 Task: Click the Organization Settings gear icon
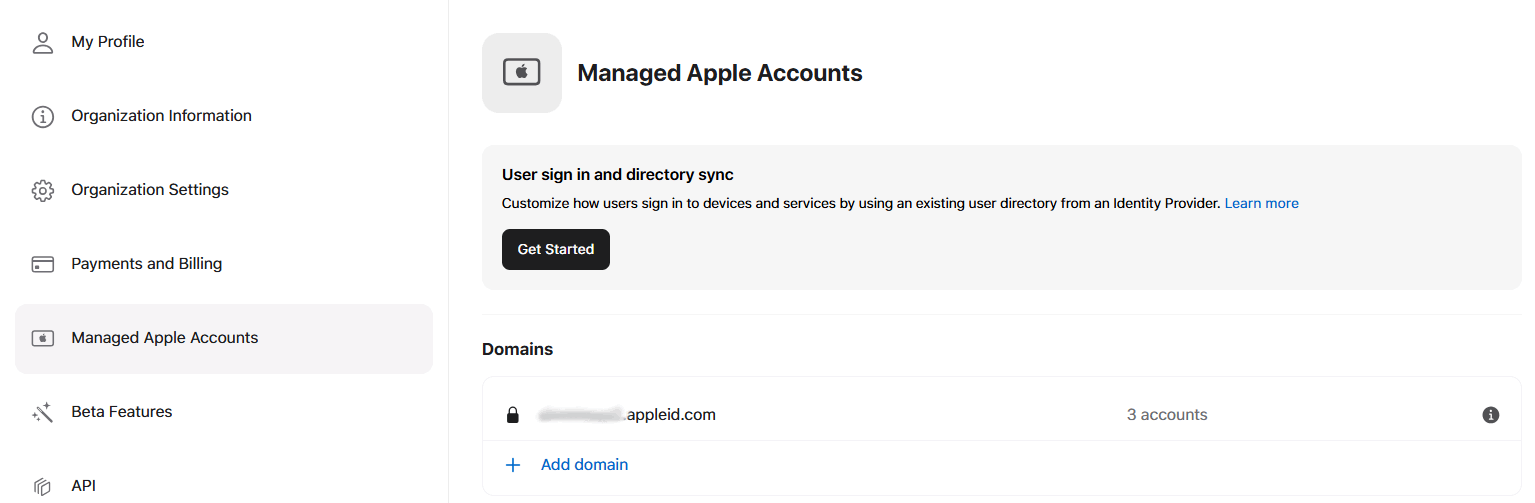coord(42,190)
